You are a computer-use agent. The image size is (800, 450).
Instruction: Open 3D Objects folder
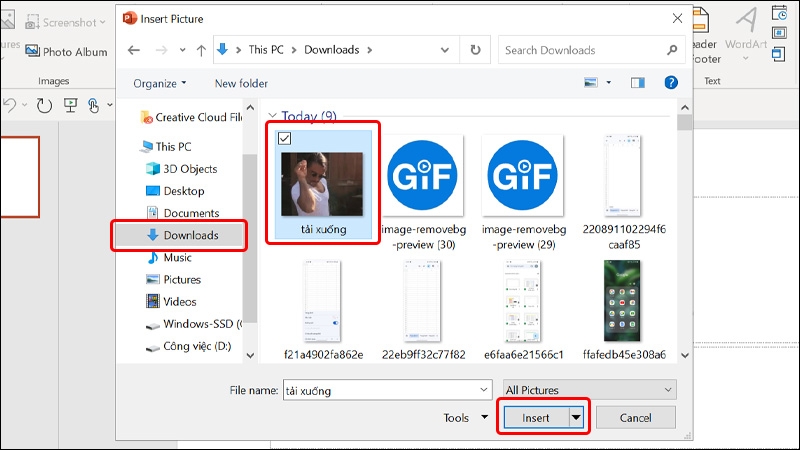click(182, 169)
